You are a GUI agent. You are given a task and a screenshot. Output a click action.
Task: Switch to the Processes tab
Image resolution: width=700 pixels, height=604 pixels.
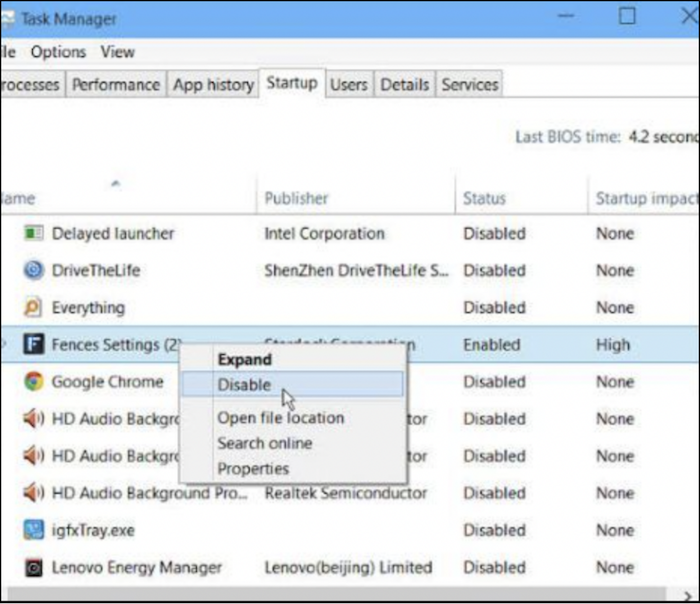coord(31,84)
